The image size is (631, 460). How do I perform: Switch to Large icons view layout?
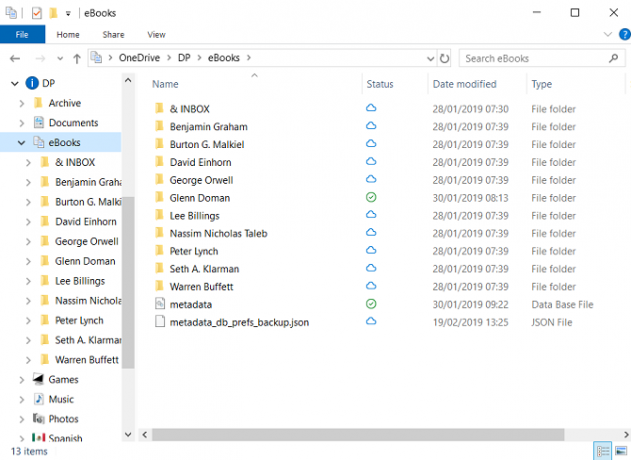coord(621,451)
